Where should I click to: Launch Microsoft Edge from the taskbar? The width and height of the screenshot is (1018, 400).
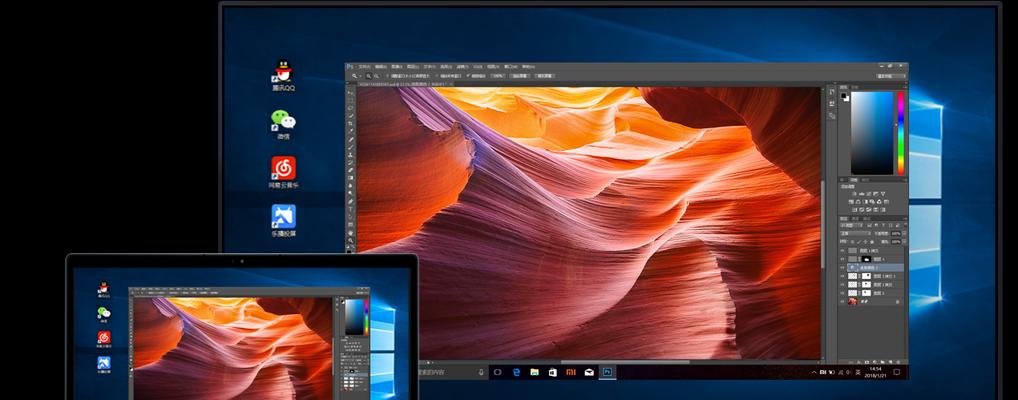(x=517, y=372)
